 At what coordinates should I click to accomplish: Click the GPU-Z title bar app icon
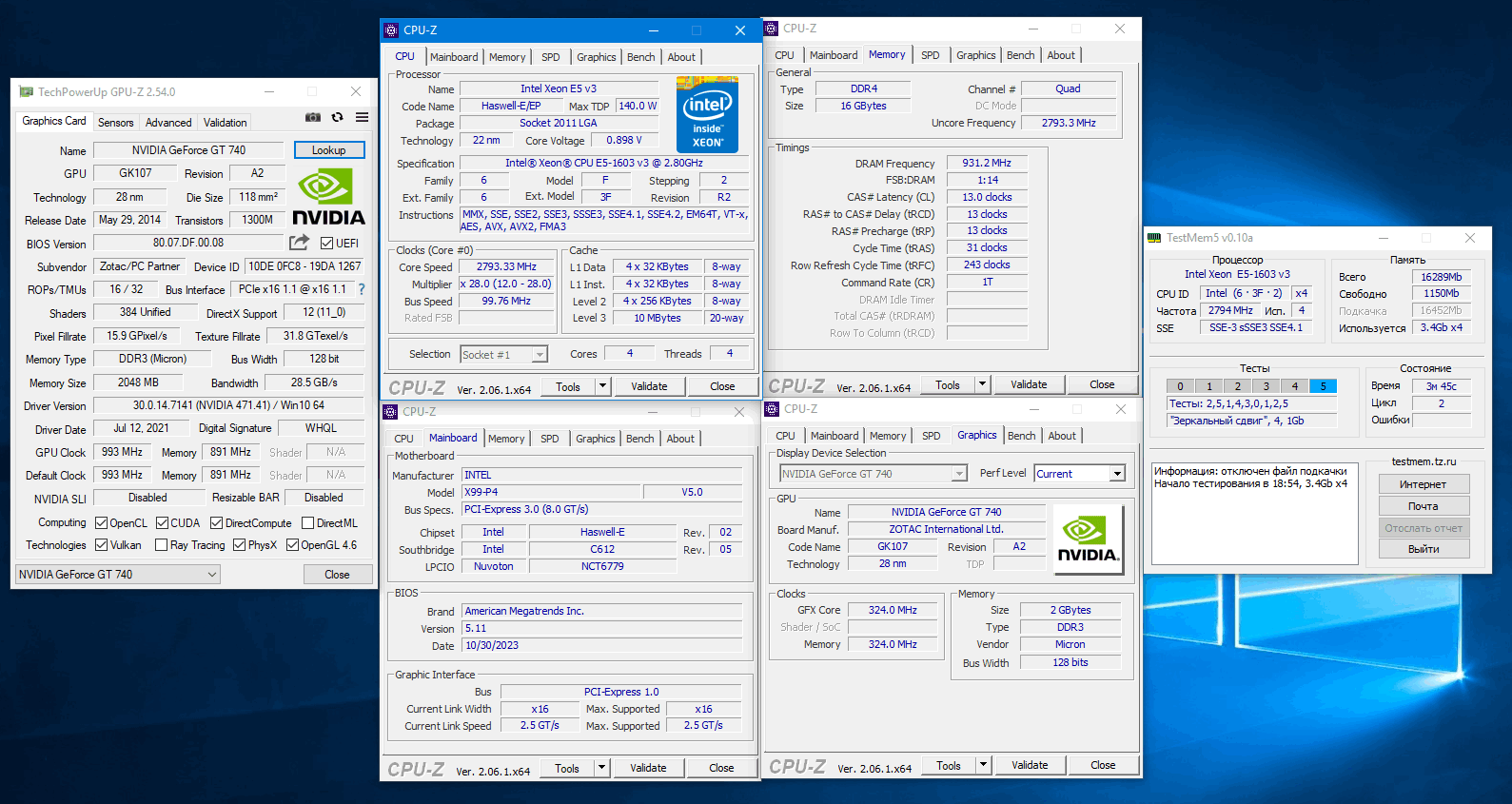click(x=26, y=92)
